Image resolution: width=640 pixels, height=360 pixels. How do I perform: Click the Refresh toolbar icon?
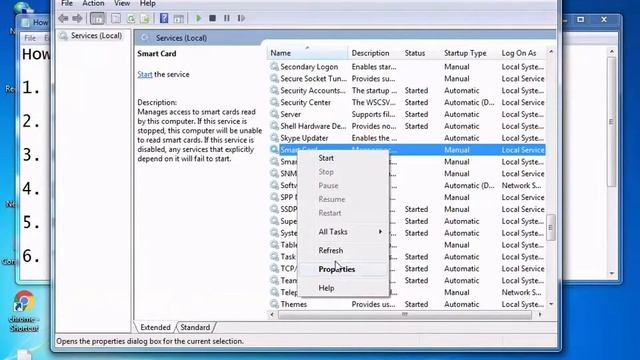(131, 18)
